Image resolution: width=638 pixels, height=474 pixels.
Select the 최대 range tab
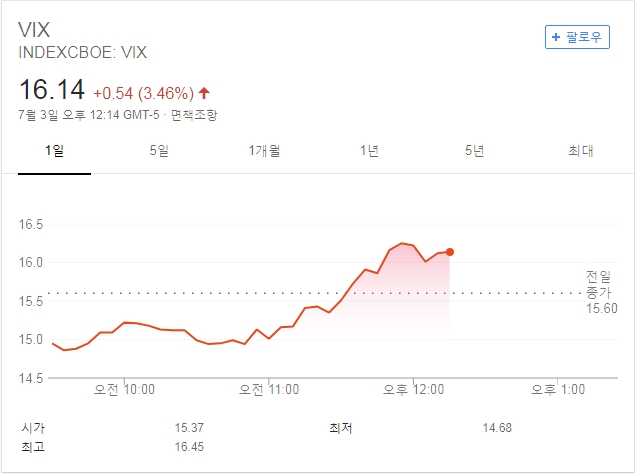tap(580, 151)
